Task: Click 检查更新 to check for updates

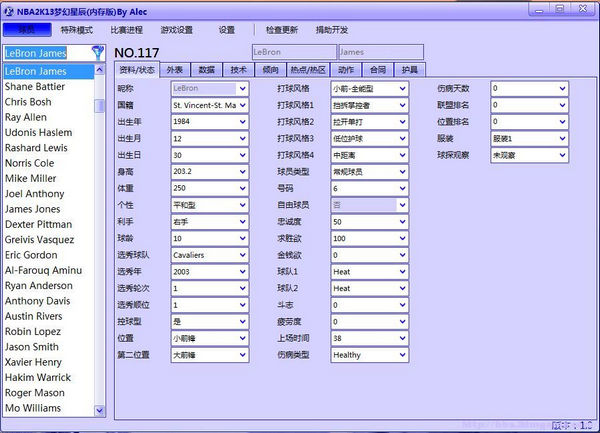Action: [282, 30]
